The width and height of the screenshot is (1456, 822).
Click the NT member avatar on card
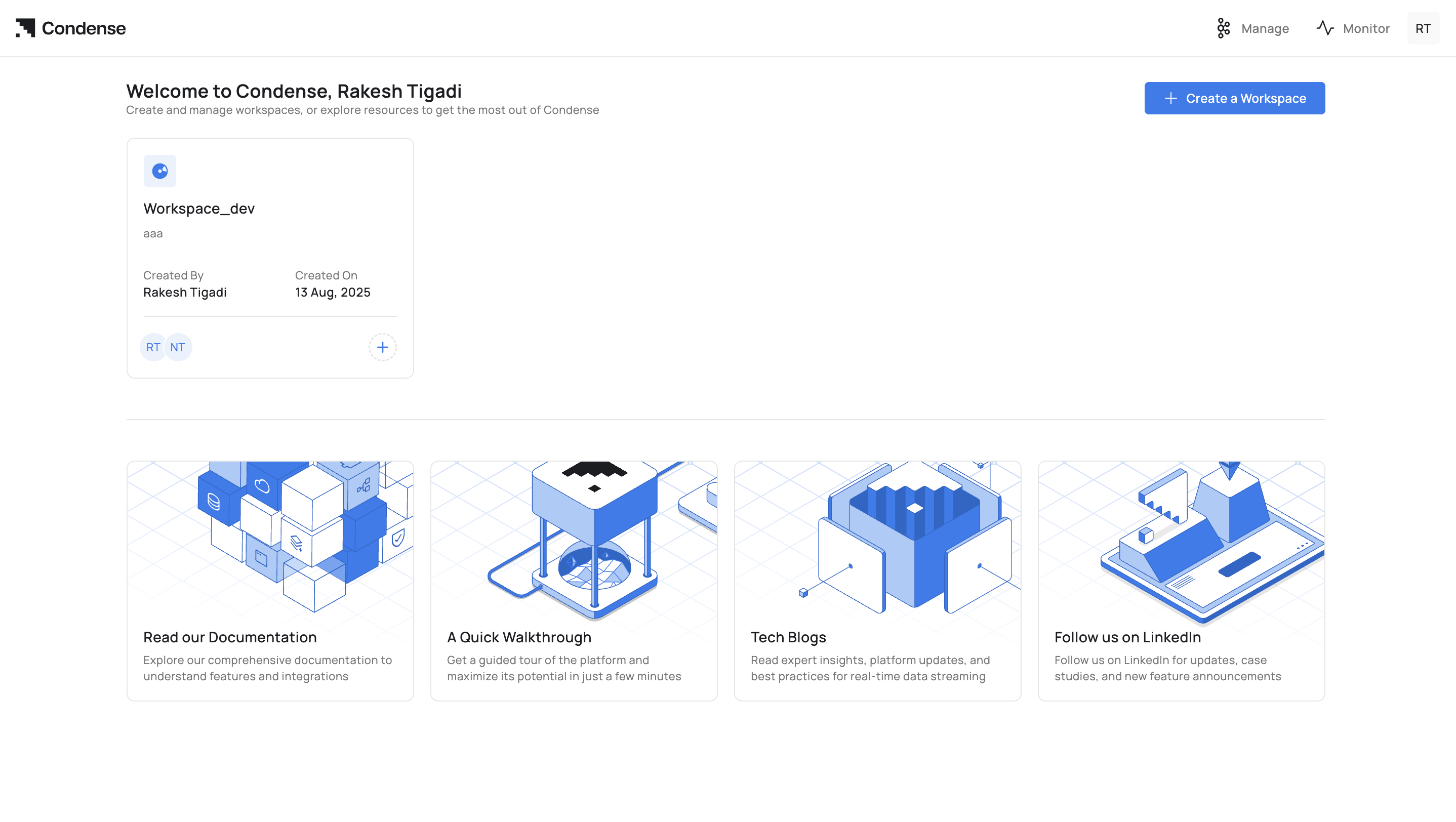pyautogui.click(x=178, y=347)
